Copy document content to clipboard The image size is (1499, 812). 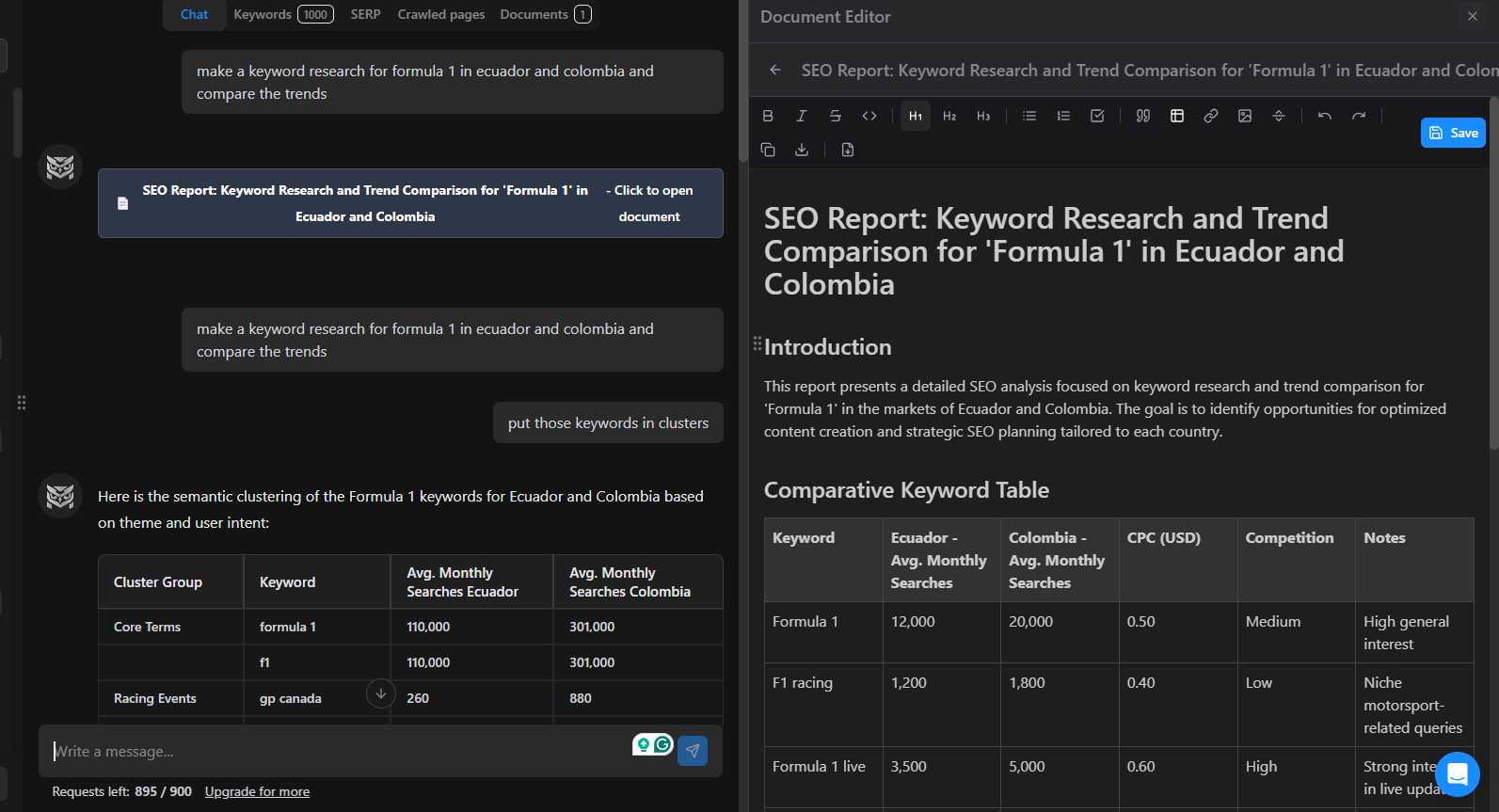[768, 150]
